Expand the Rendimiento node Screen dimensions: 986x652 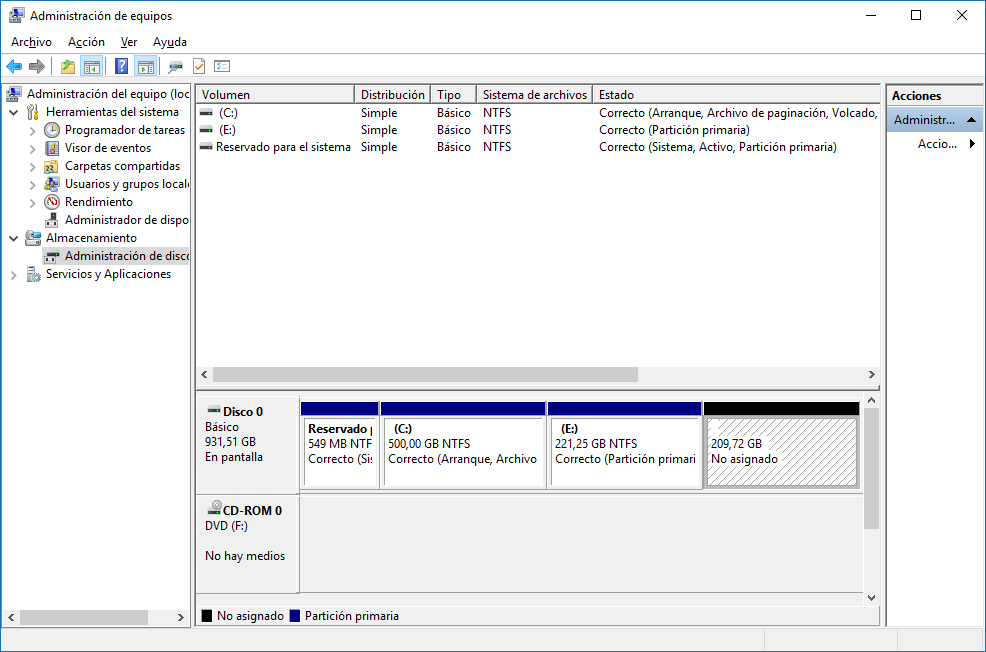[33, 203]
